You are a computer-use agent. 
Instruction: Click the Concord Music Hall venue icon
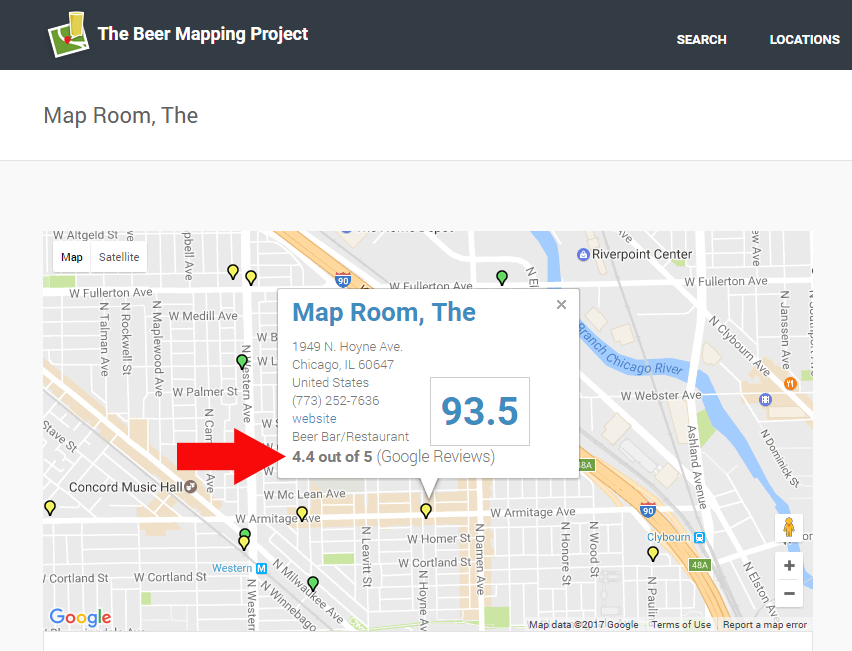click(191, 487)
